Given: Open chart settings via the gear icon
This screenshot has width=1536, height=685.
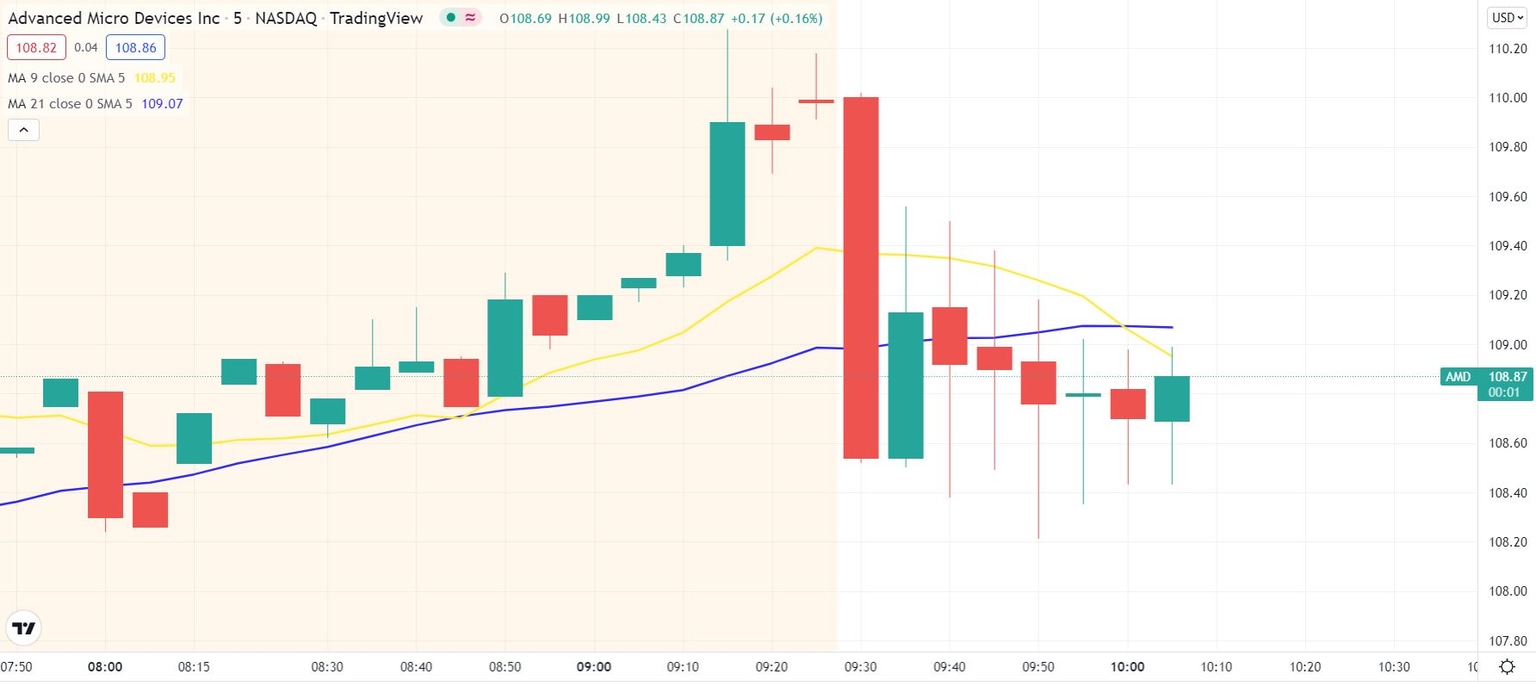Looking at the screenshot, I should [1508, 666].
